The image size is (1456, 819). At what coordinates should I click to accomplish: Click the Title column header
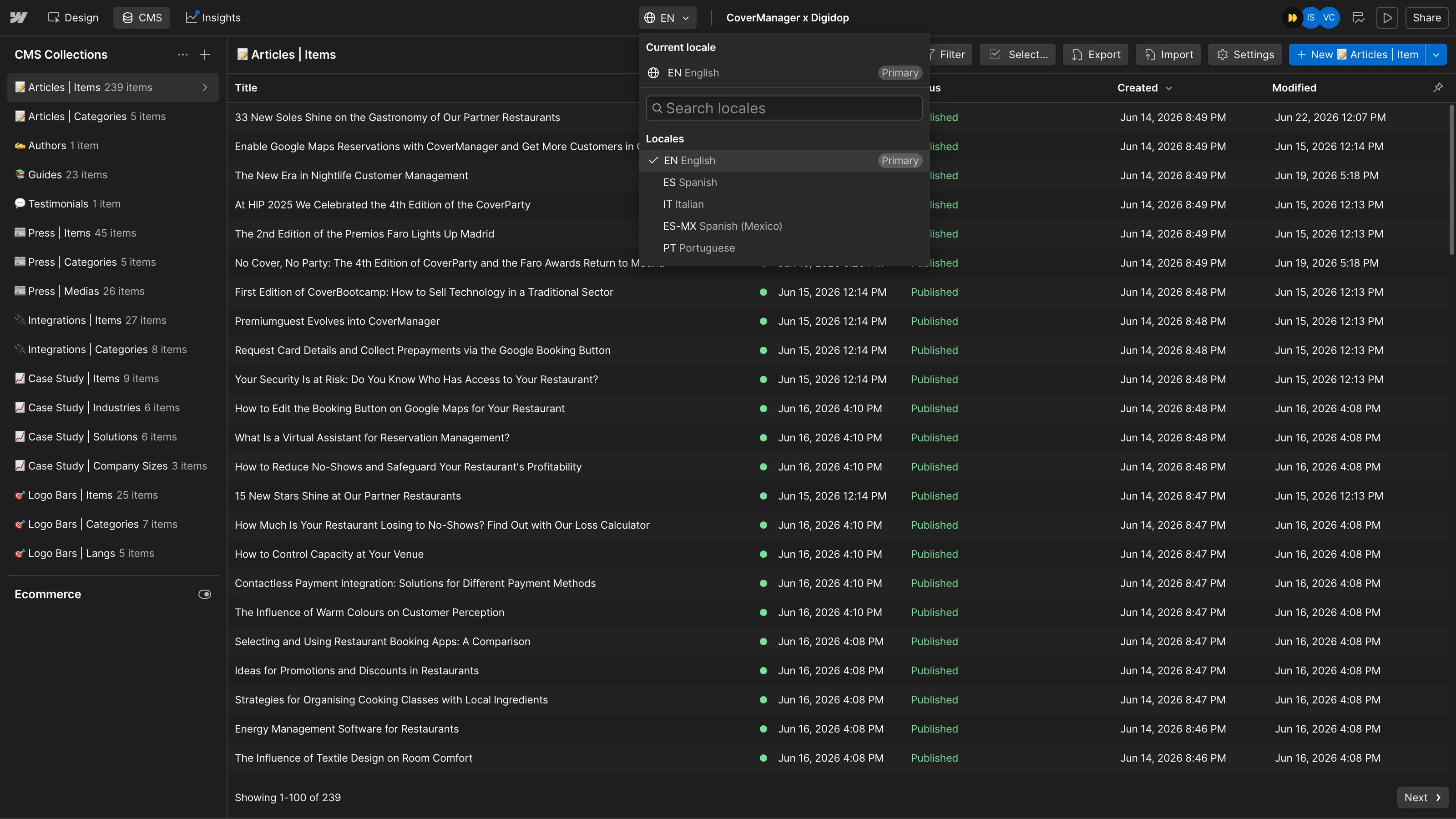[x=246, y=88]
